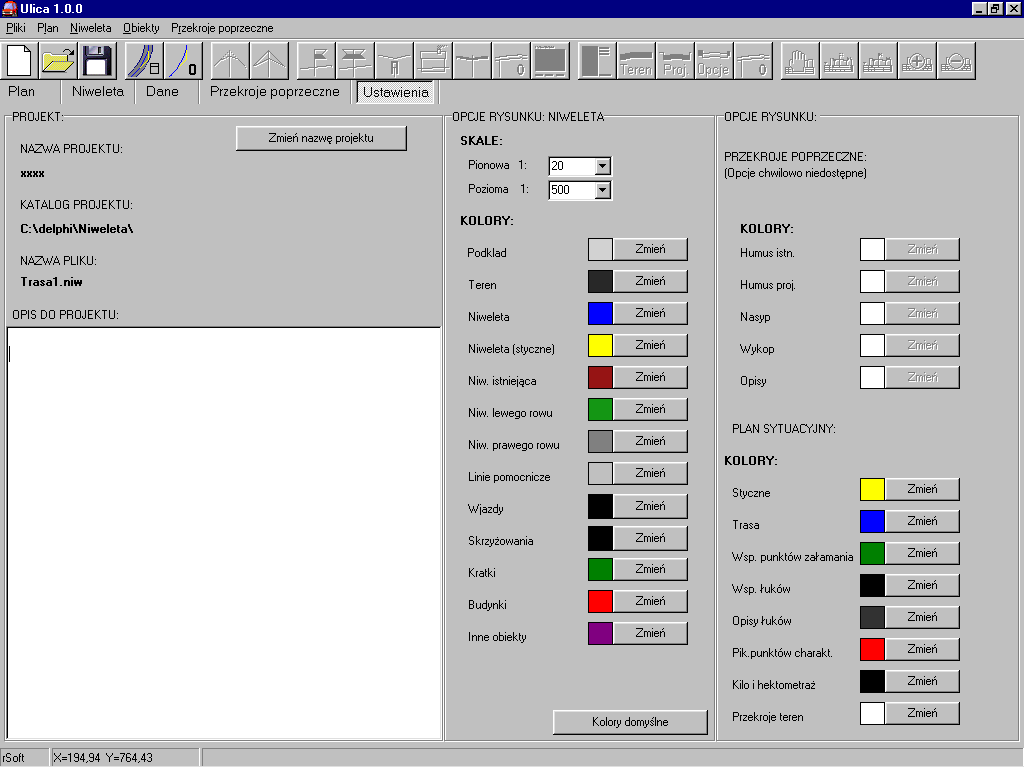The image size is (1024, 768).
Task: Click the Proj. cross-section toolbar icon
Action: (675, 61)
